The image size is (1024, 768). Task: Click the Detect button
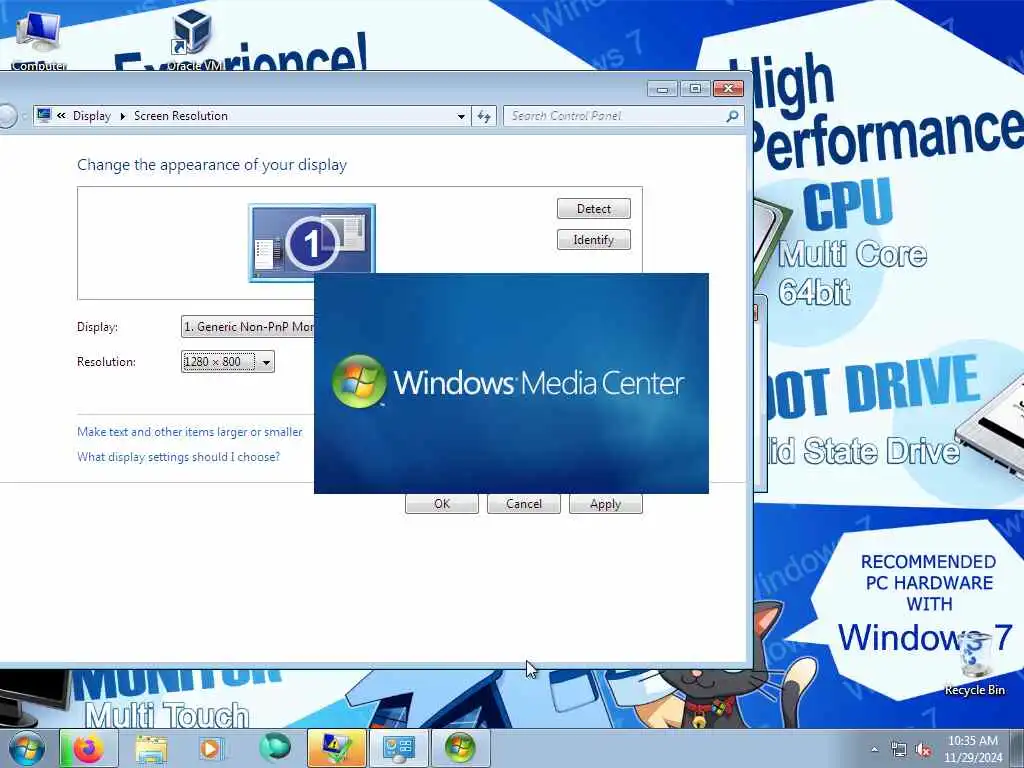tap(594, 209)
